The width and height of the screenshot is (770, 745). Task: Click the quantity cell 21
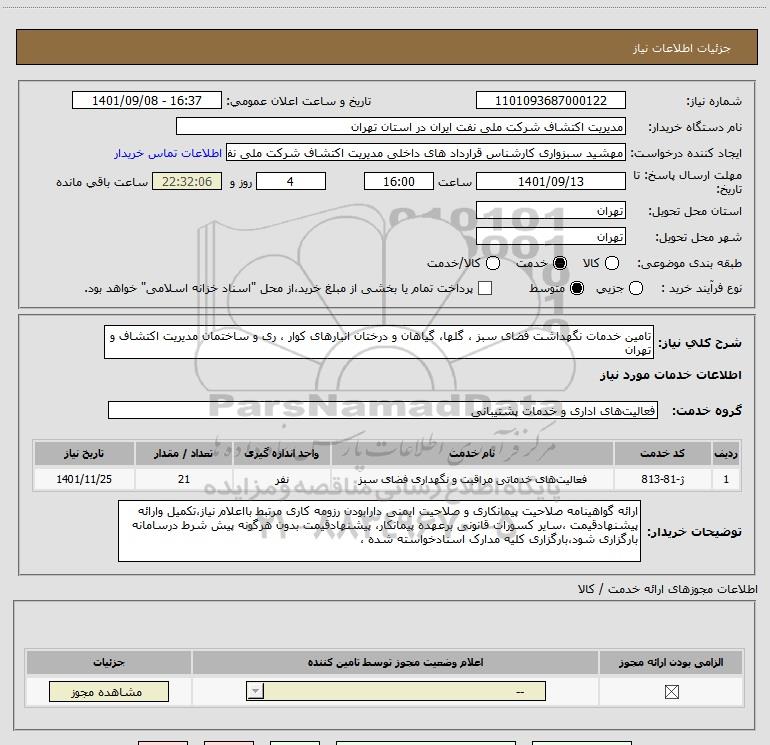[x=184, y=479]
